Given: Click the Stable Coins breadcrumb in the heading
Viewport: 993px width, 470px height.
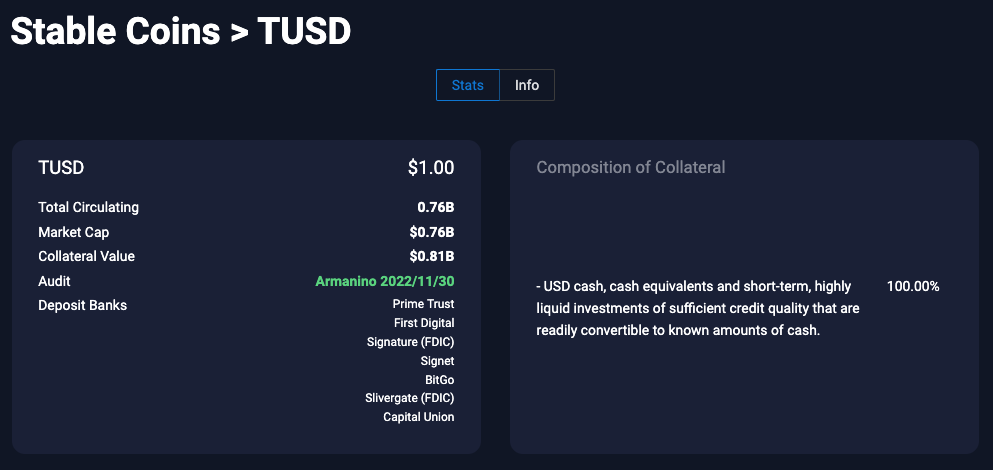Looking at the screenshot, I should tap(115, 30).
